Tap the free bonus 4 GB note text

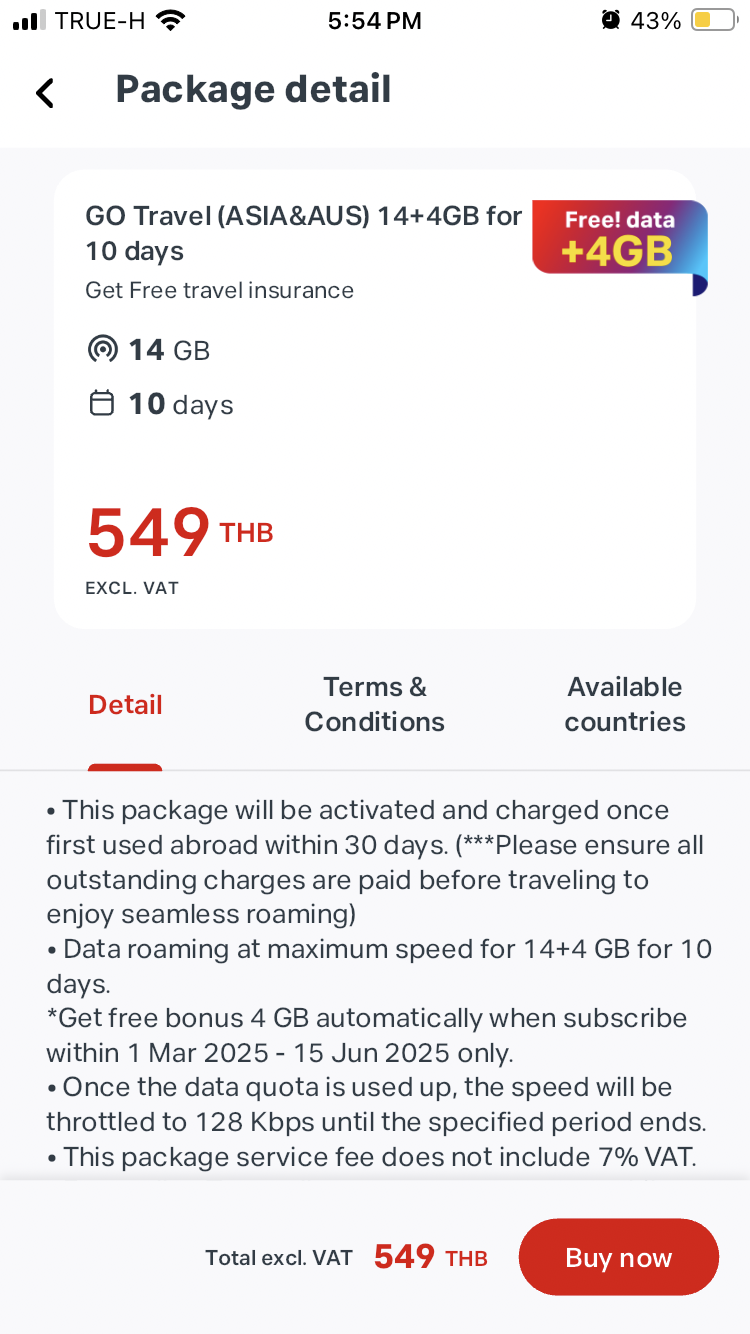pyautogui.click(x=367, y=1036)
